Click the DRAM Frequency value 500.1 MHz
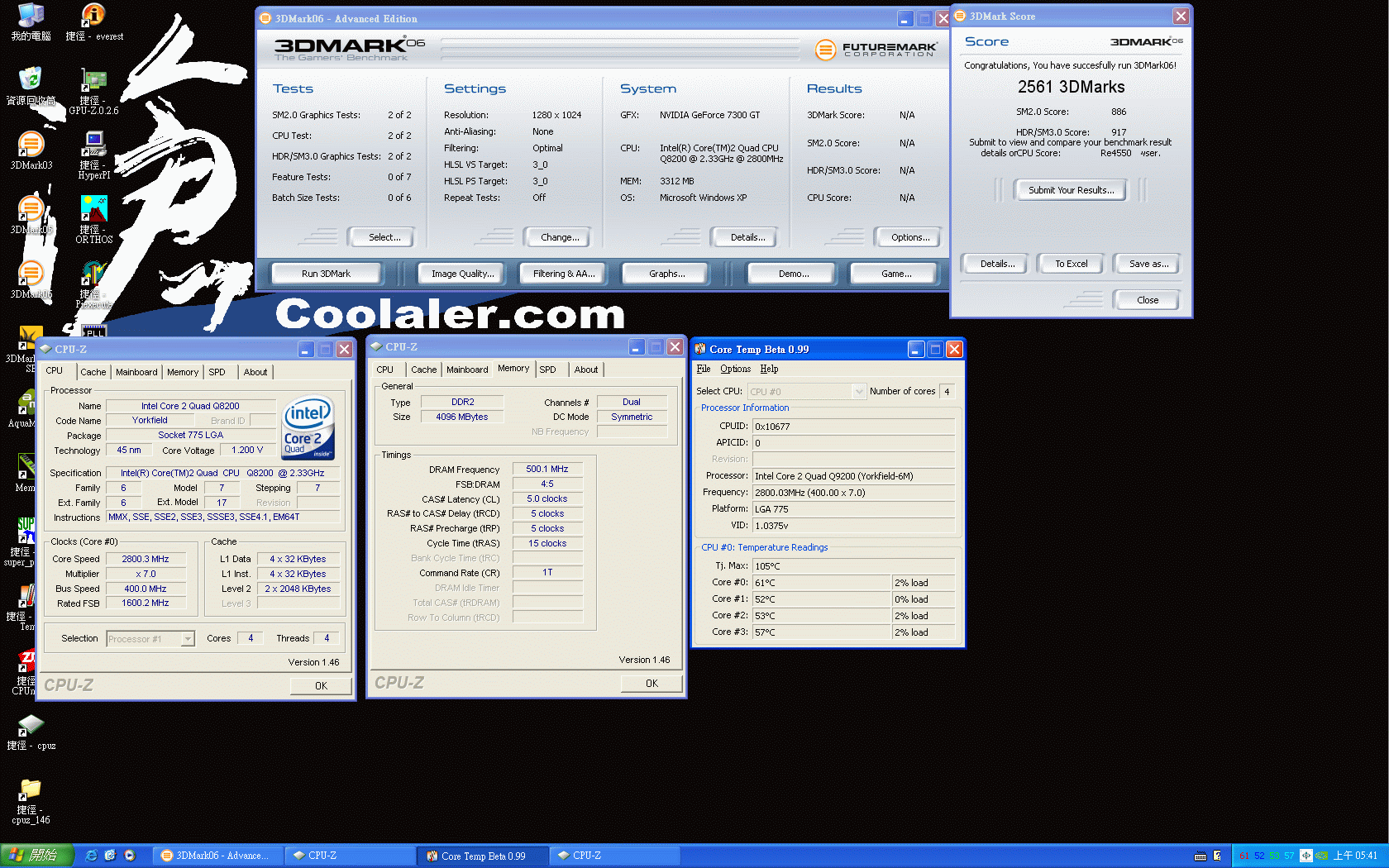The width and height of the screenshot is (1389, 868). [x=547, y=470]
